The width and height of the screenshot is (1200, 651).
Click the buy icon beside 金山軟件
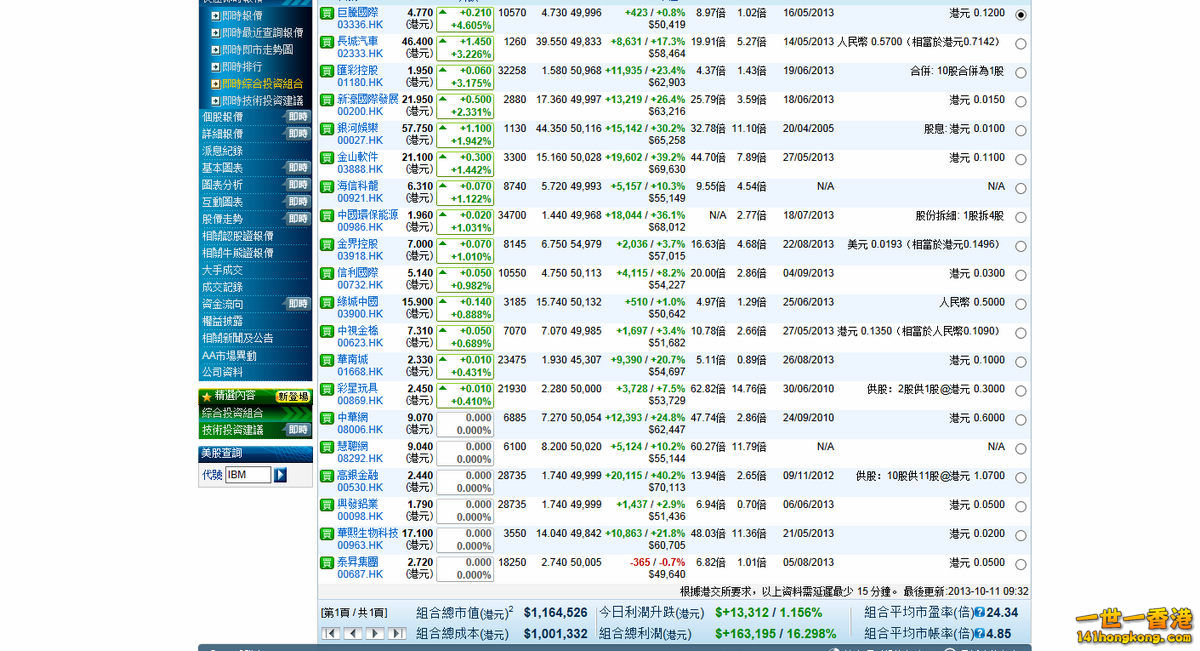click(x=327, y=158)
